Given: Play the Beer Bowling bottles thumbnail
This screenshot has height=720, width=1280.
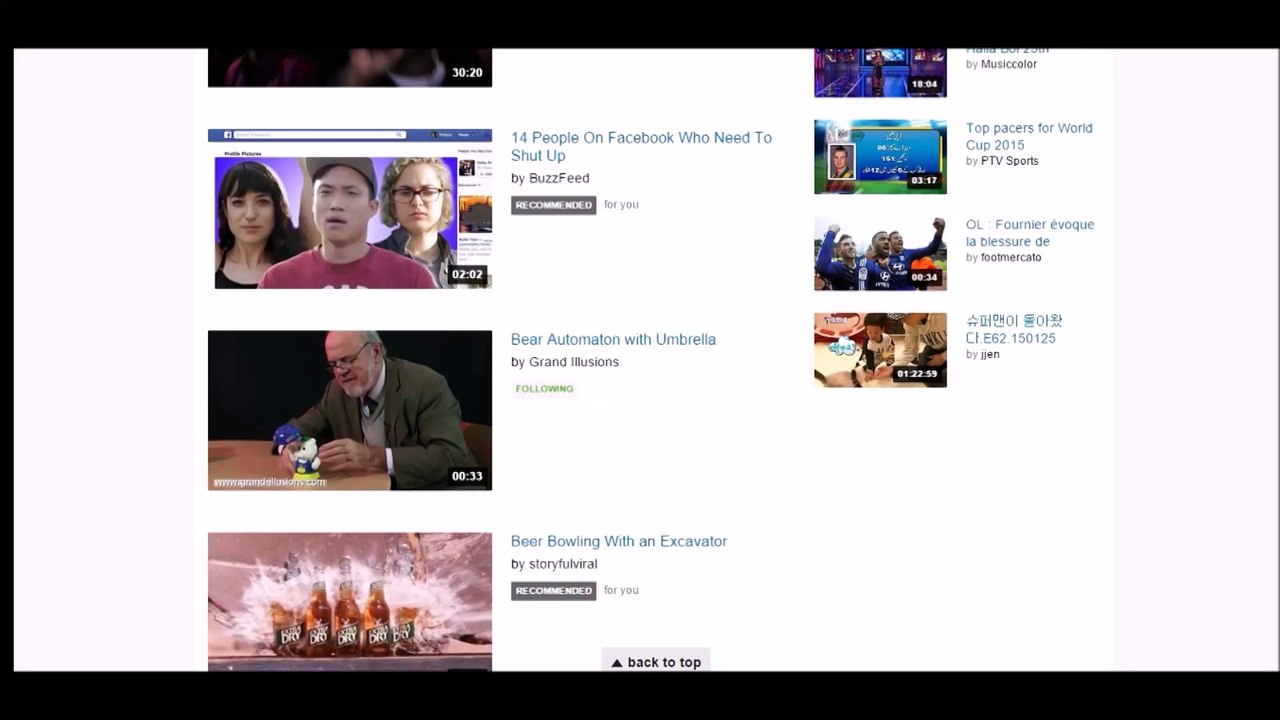Looking at the screenshot, I should [350, 601].
